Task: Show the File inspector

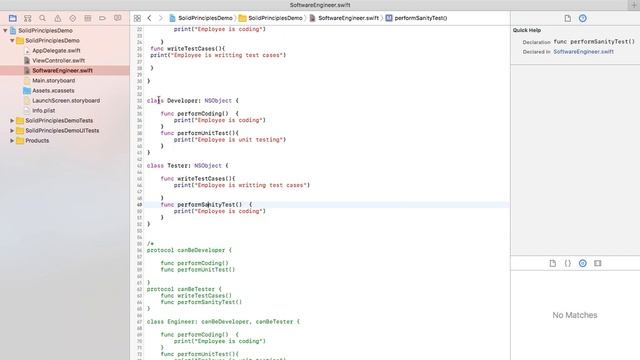Action: pyautogui.click(x=568, y=18)
